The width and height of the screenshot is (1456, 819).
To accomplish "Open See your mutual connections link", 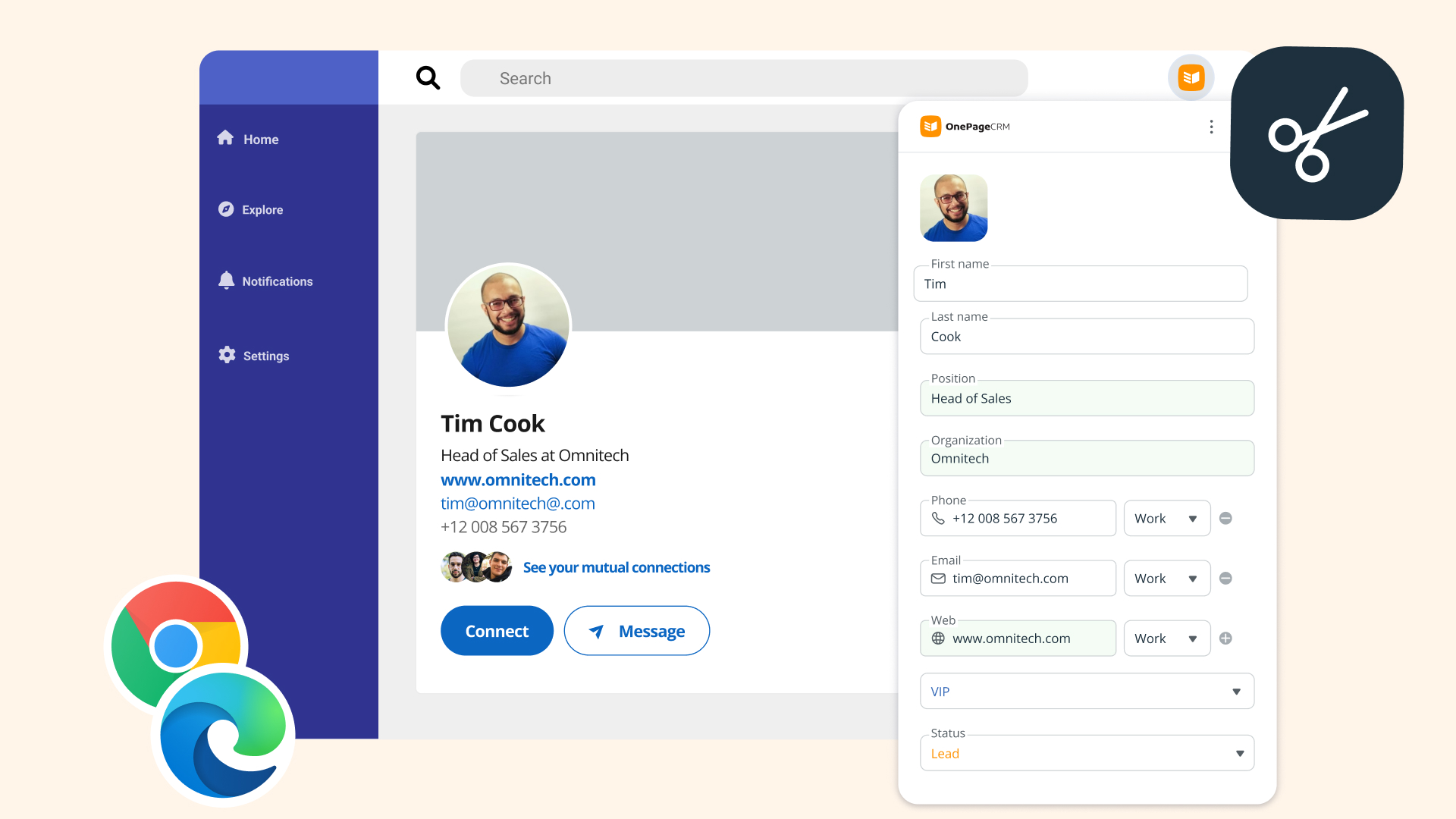I will point(616,567).
